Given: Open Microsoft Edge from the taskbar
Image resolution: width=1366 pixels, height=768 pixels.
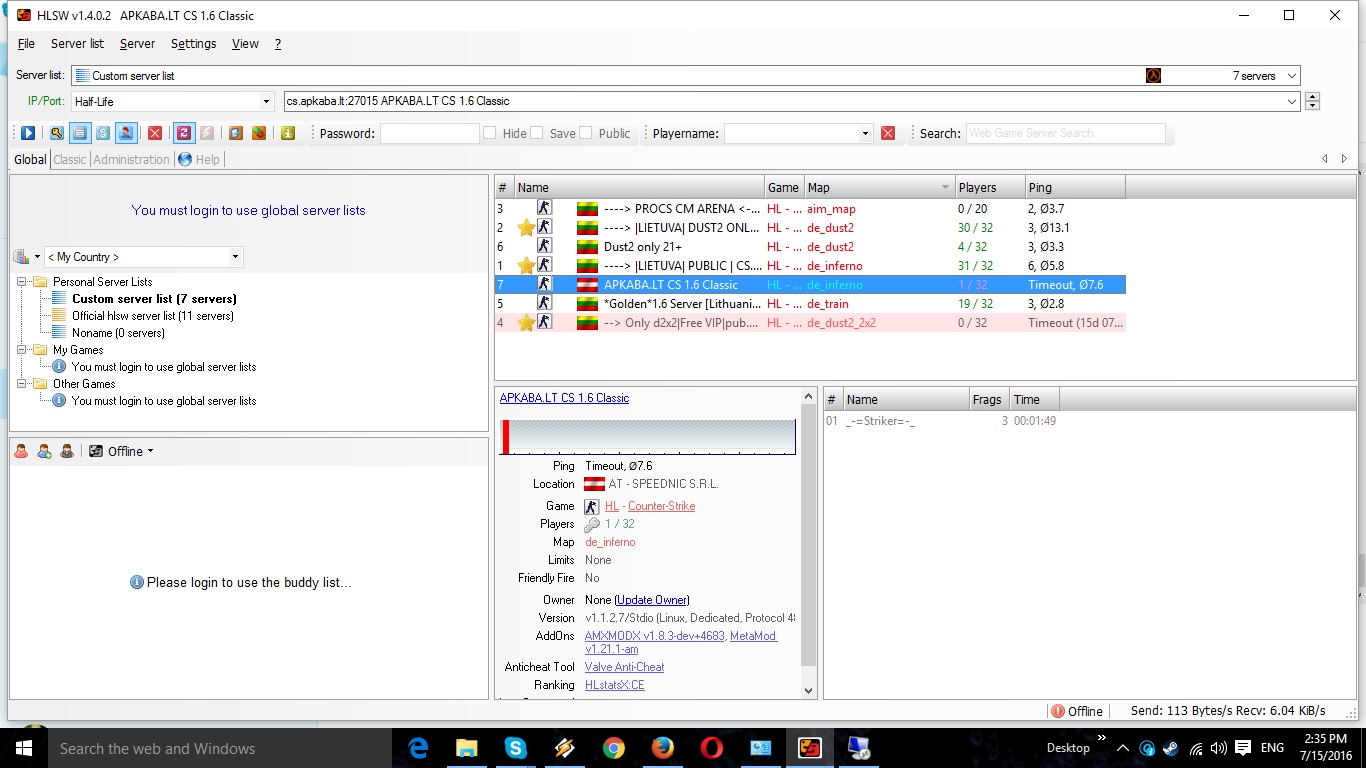Looking at the screenshot, I should tap(417, 748).
